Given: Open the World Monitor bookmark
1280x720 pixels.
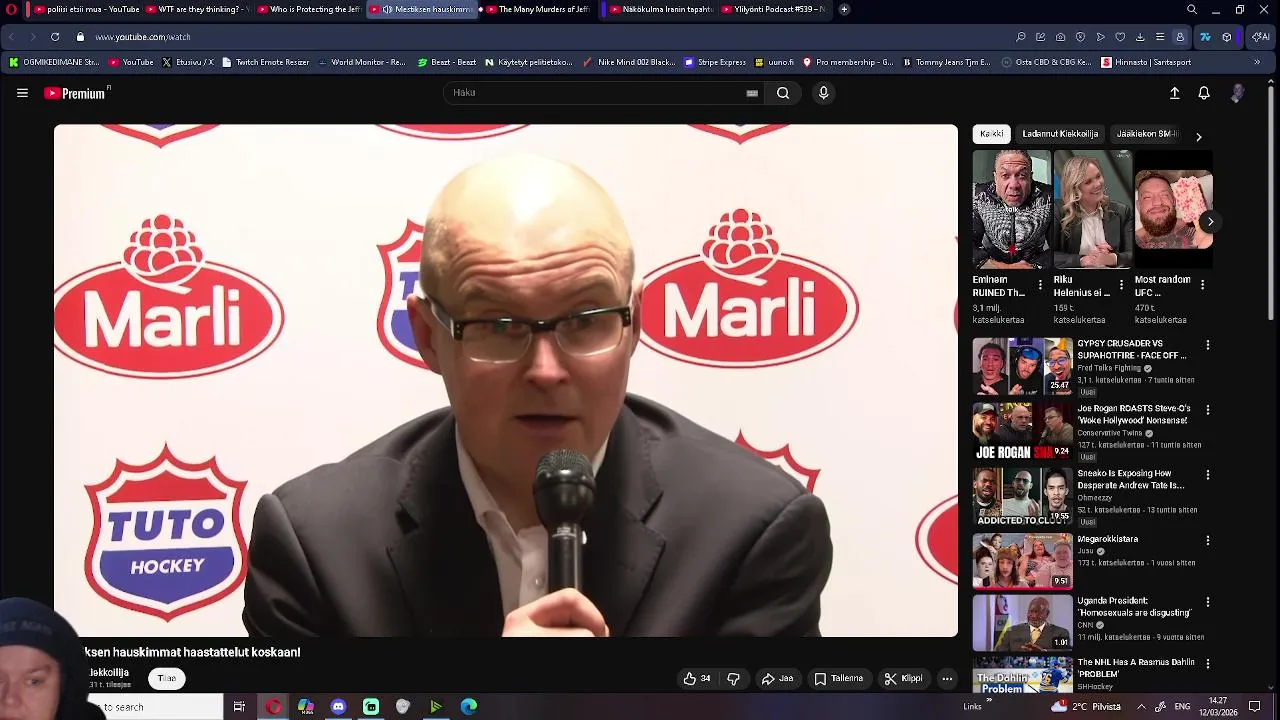Looking at the screenshot, I should click(x=361, y=62).
